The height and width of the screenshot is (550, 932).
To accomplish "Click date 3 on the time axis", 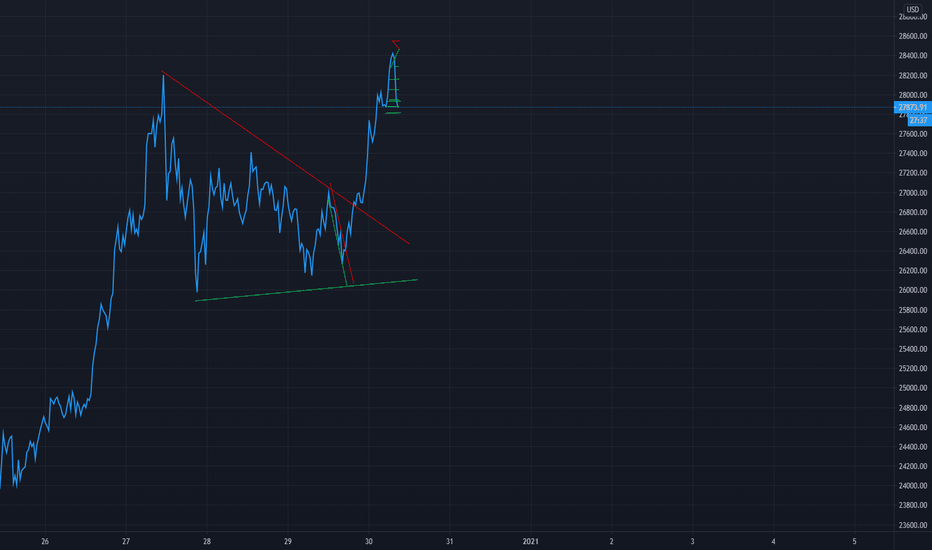I will click(x=692, y=541).
